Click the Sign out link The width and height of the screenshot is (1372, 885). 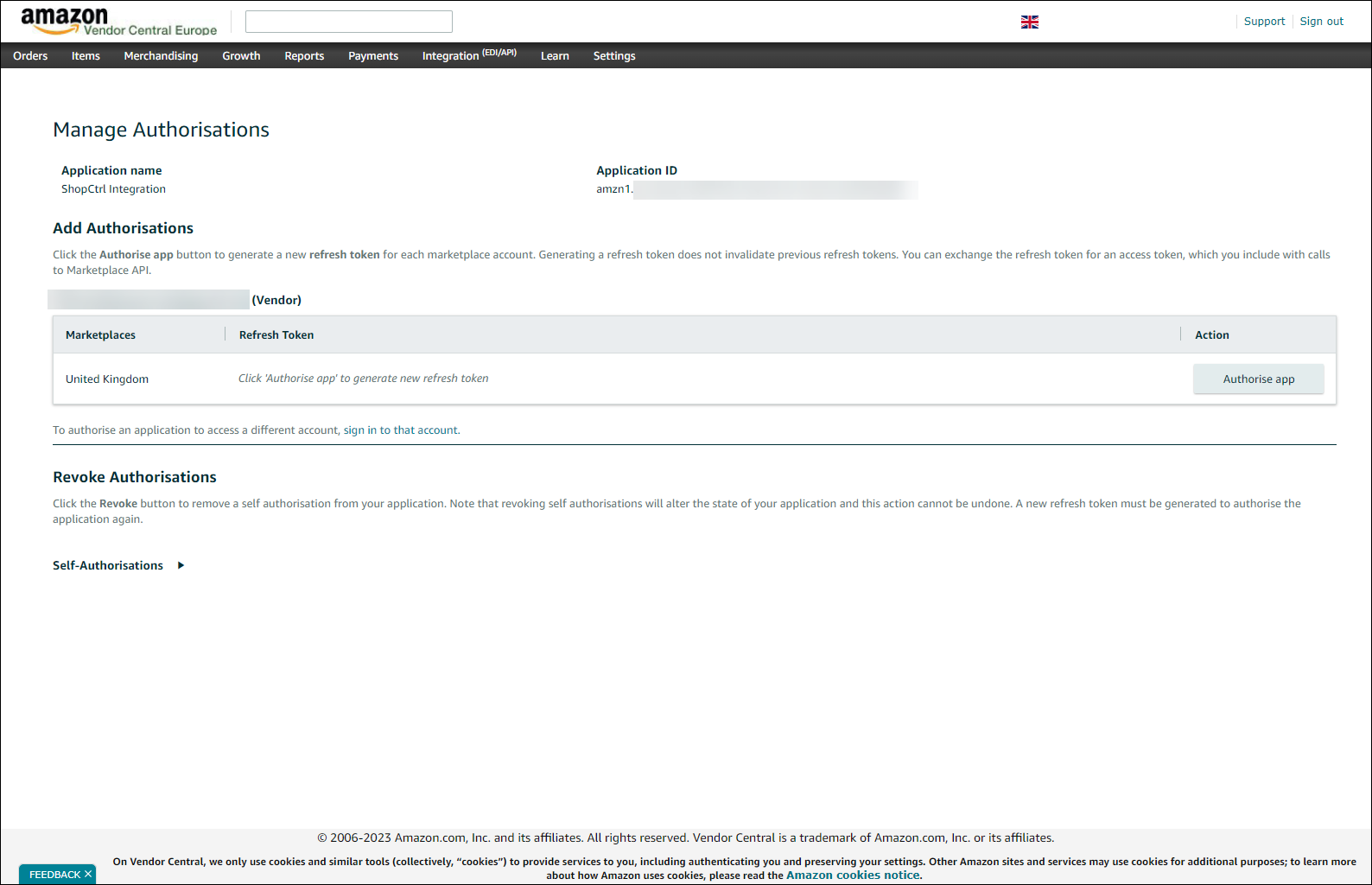coord(1321,21)
